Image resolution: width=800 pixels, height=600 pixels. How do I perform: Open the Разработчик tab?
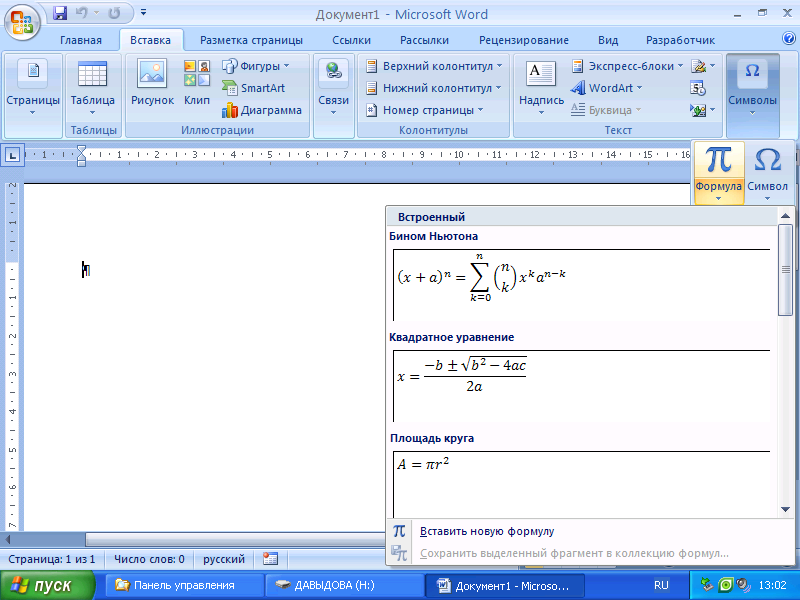click(x=680, y=40)
